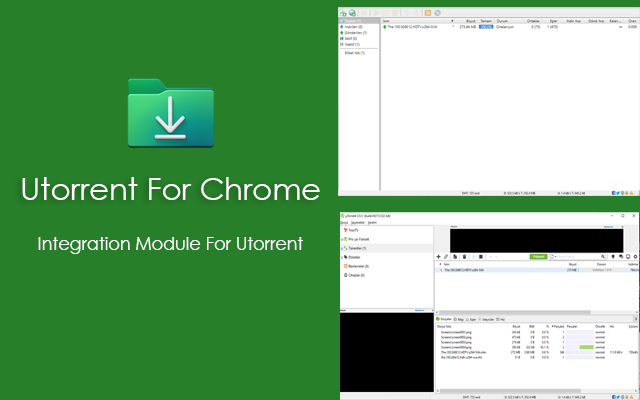
Task: Click Add Torrent icon in upper window toolbar
Action: click(343, 13)
